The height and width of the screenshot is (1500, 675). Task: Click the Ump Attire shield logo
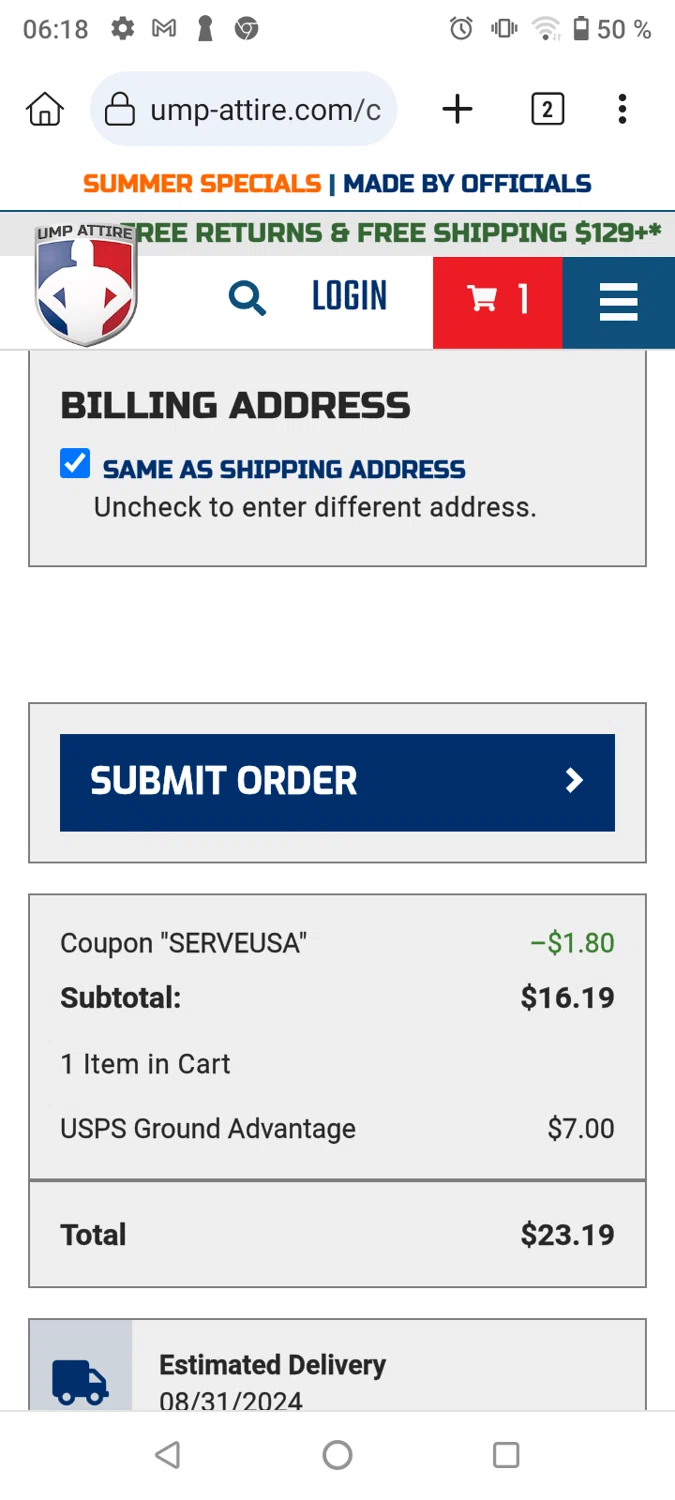point(86,286)
